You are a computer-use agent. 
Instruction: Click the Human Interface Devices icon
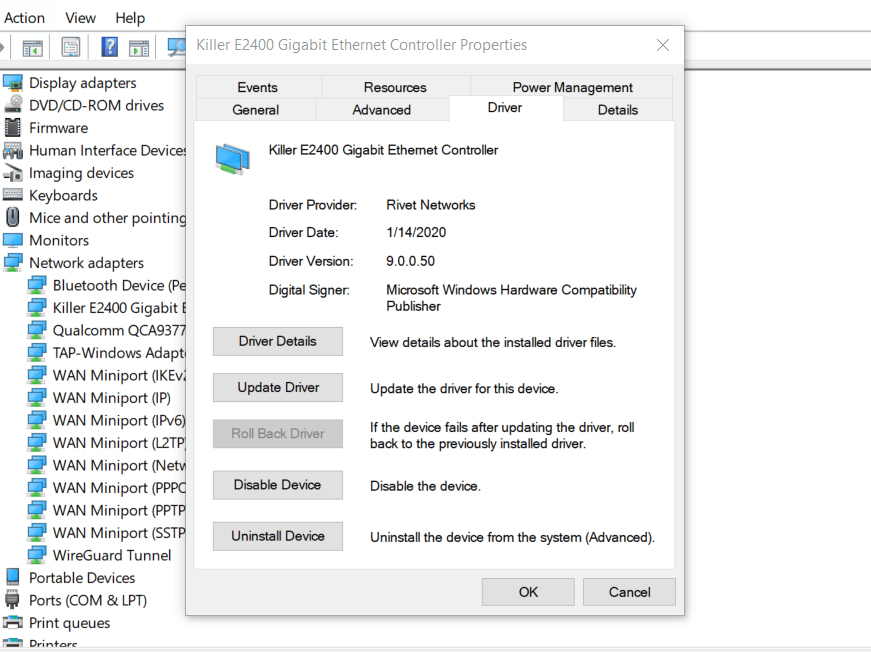13,151
